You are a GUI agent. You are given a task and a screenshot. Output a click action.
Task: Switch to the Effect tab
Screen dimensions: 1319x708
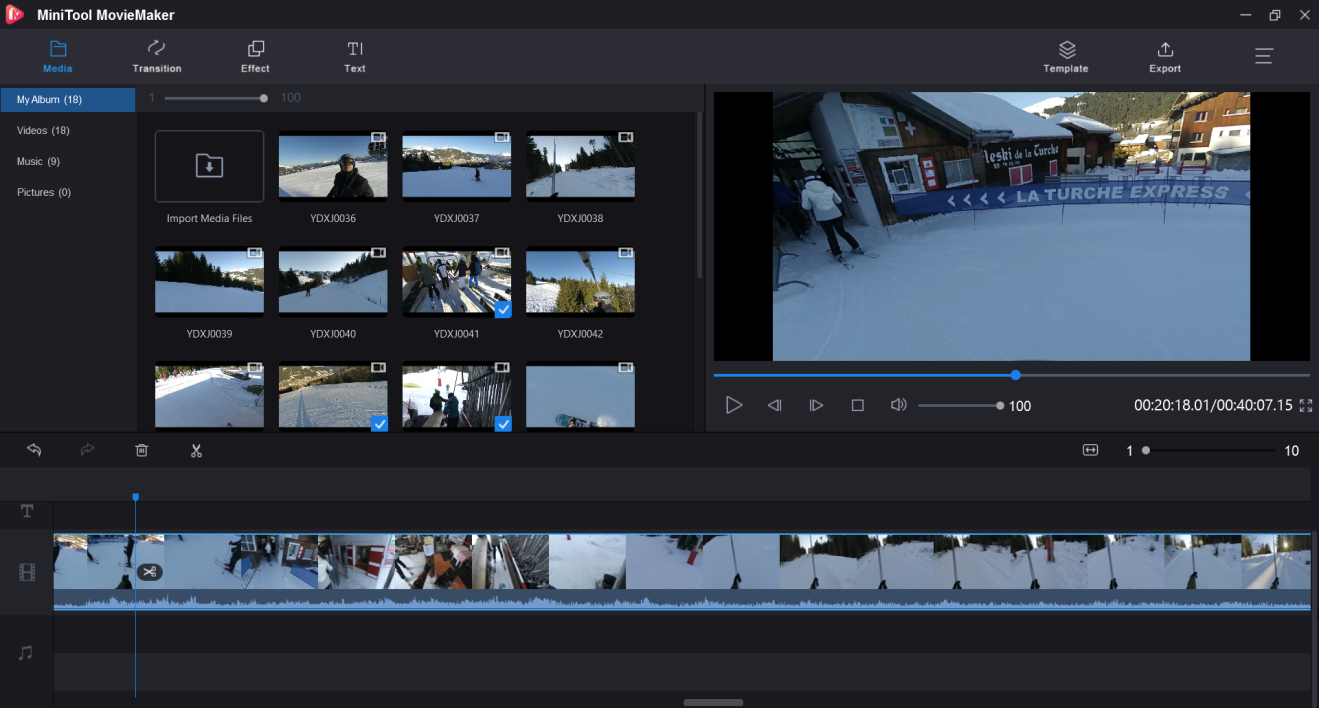point(255,57)
